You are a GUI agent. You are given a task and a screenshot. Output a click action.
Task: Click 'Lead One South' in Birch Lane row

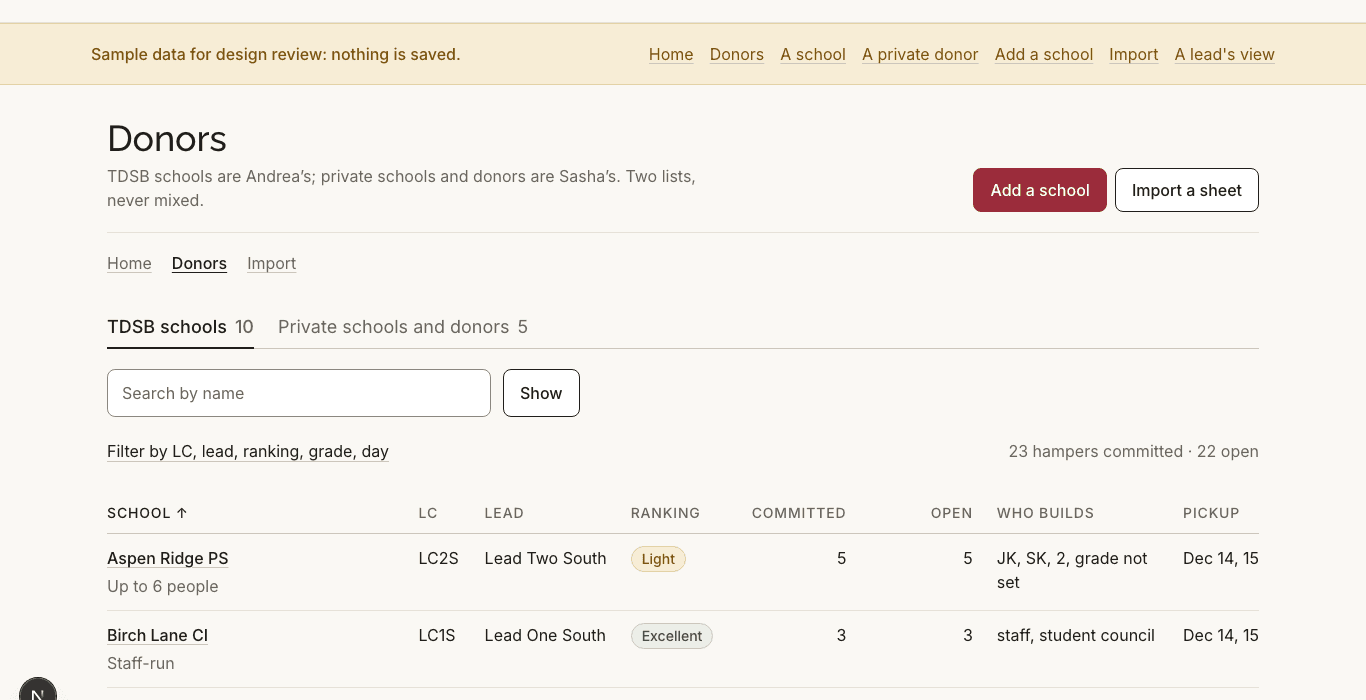click(x=545, y=635)
